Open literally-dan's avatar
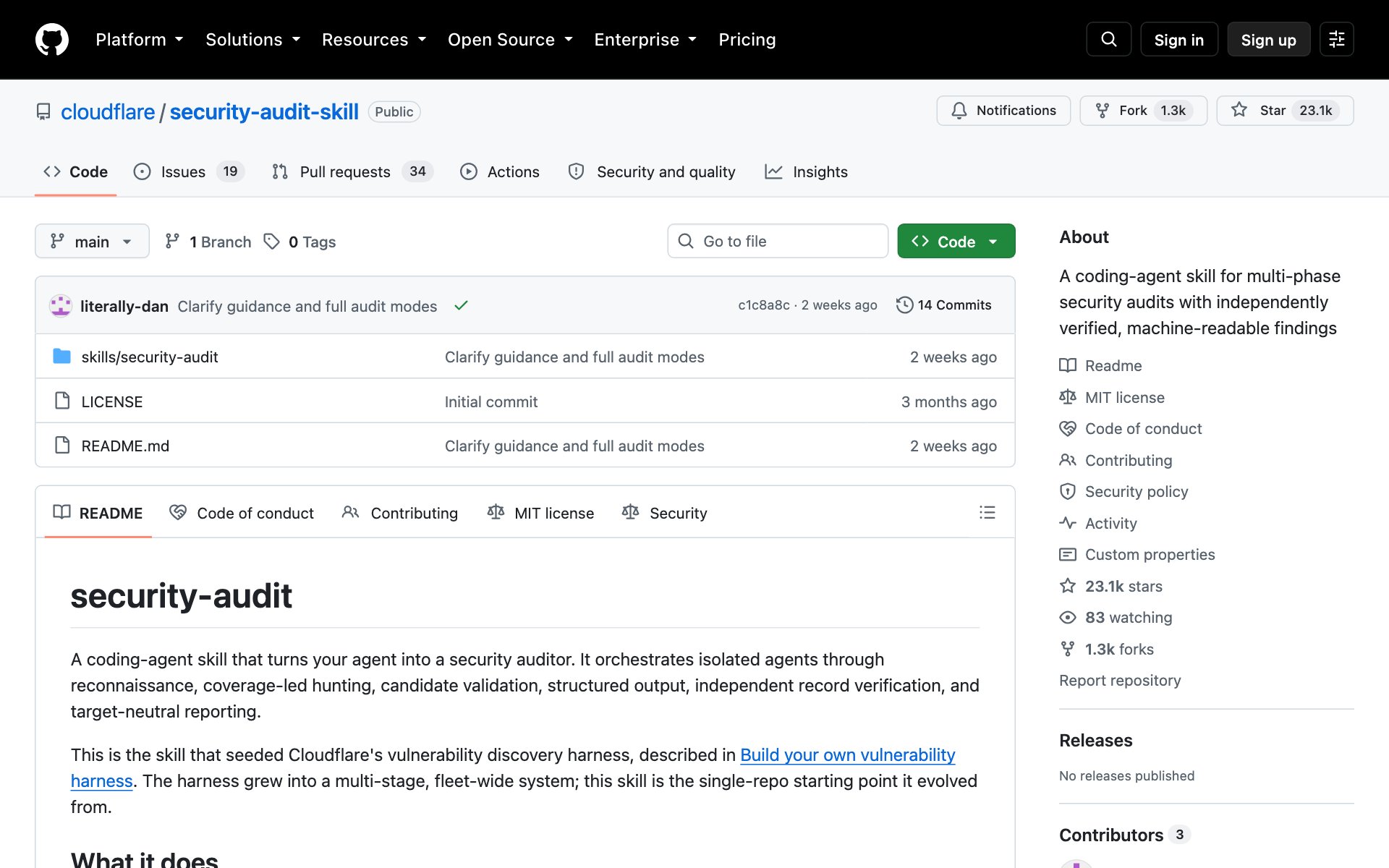The height and width of the screenshot is (868, 1389). pyautogui.click(x=61, y=305)
